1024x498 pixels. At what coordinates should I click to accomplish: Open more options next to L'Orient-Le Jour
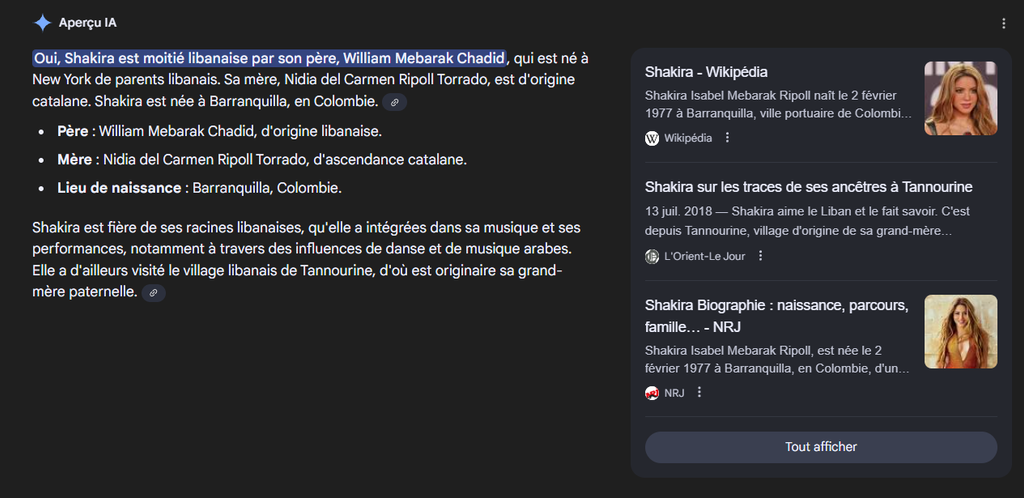(x=760, y=256)
